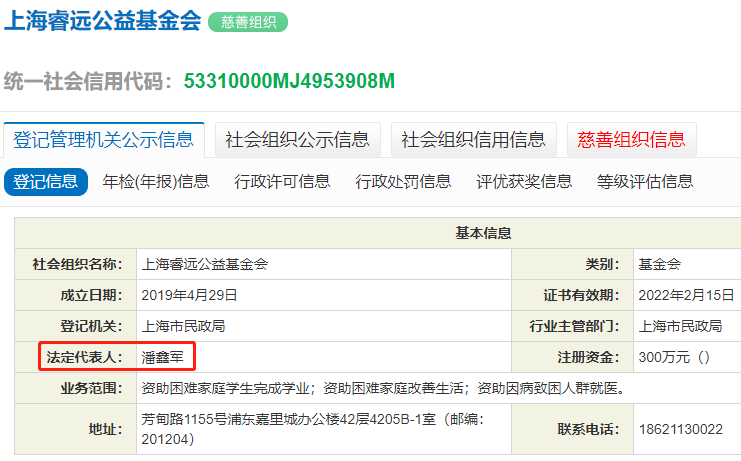
Task: Click the 社会组织名称 label cell
Action: (76, 264)
